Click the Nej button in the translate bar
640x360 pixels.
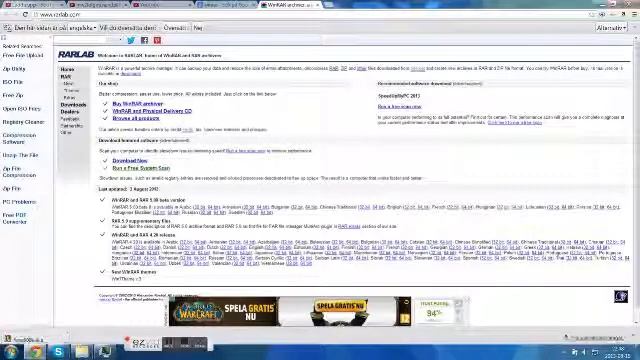click(198, 28)
